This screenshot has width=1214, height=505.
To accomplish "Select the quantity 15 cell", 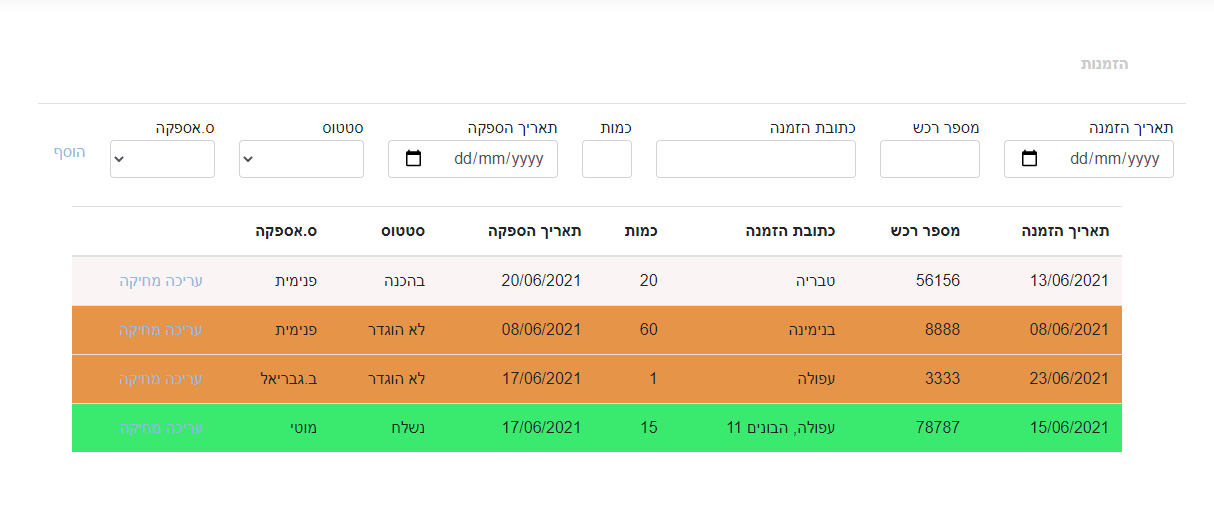I will click(x=649, y=428).
